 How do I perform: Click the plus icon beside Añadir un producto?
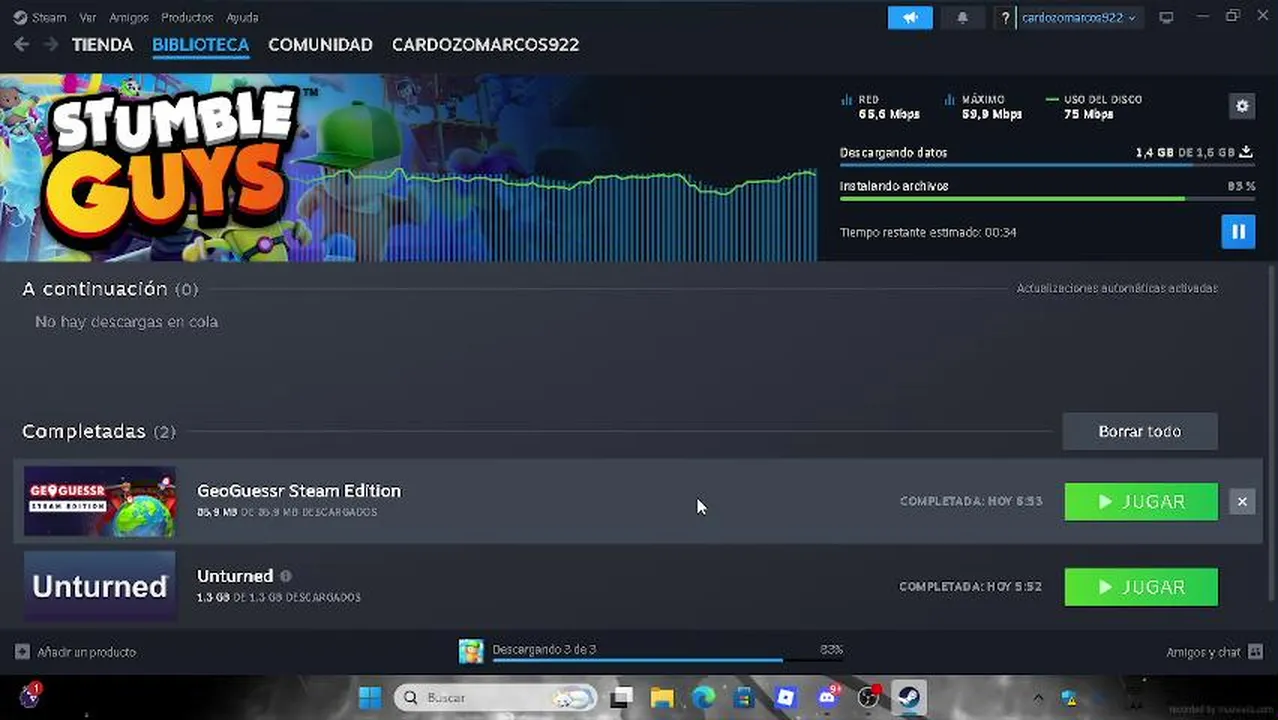tap(22, 652)
